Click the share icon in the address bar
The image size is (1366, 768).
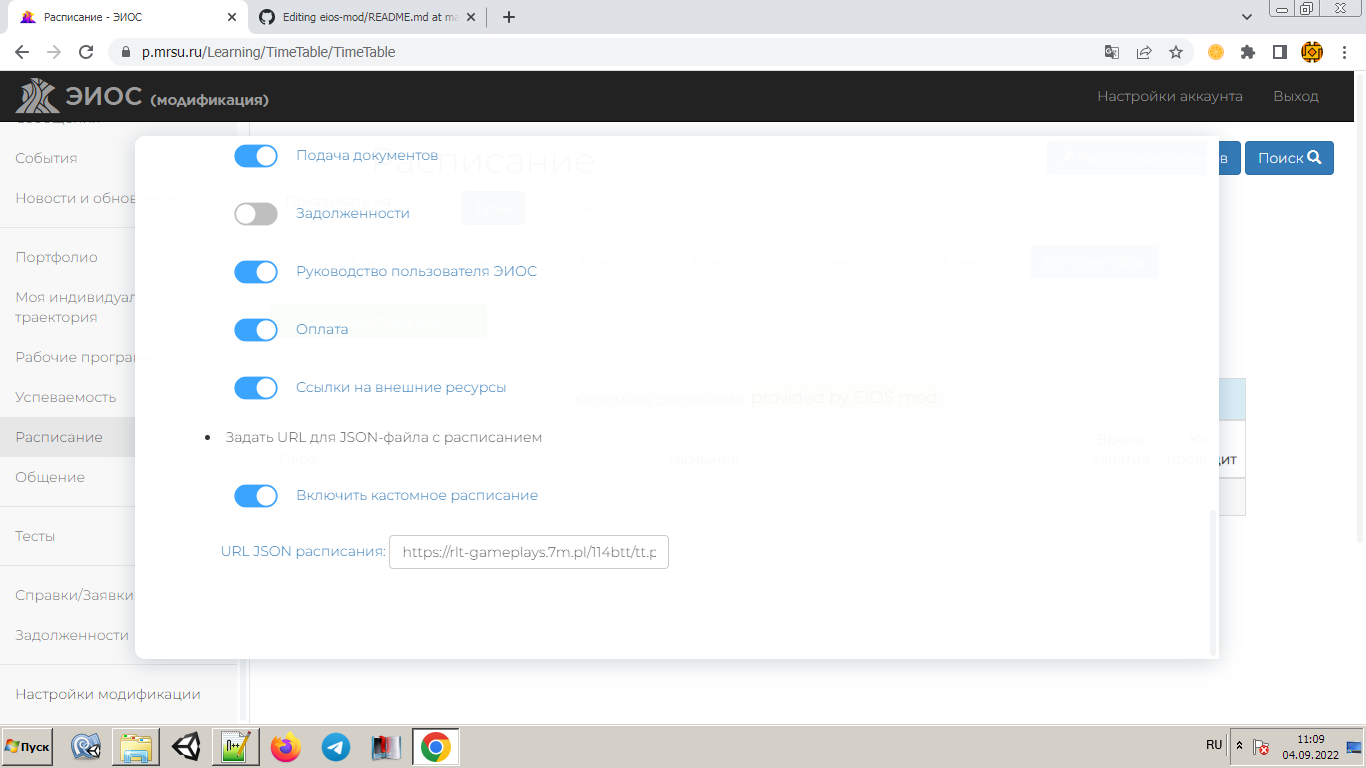point(1143,51)
